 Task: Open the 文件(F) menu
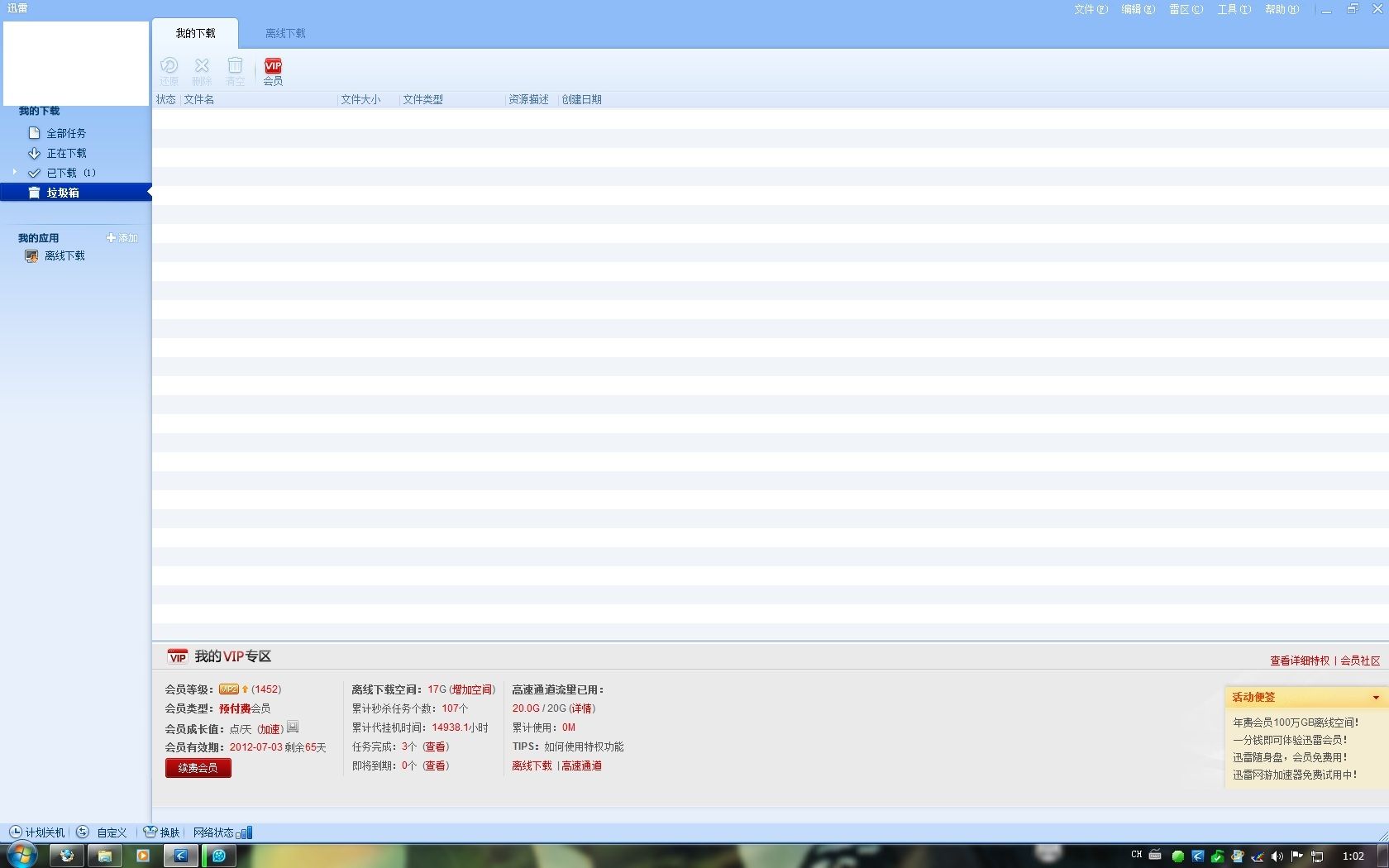click(x=1091, y=9)
